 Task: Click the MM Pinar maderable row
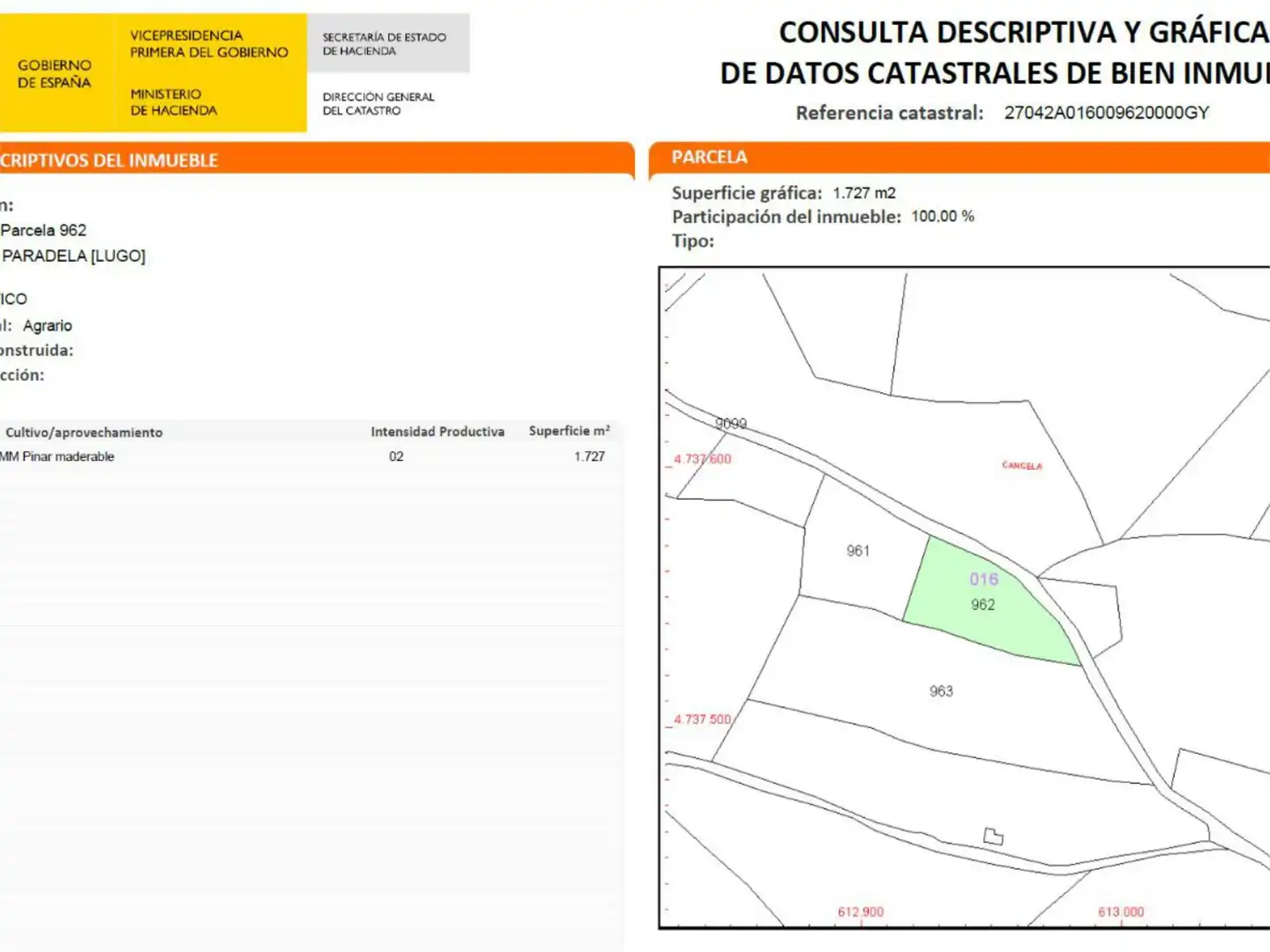point(310,457)
